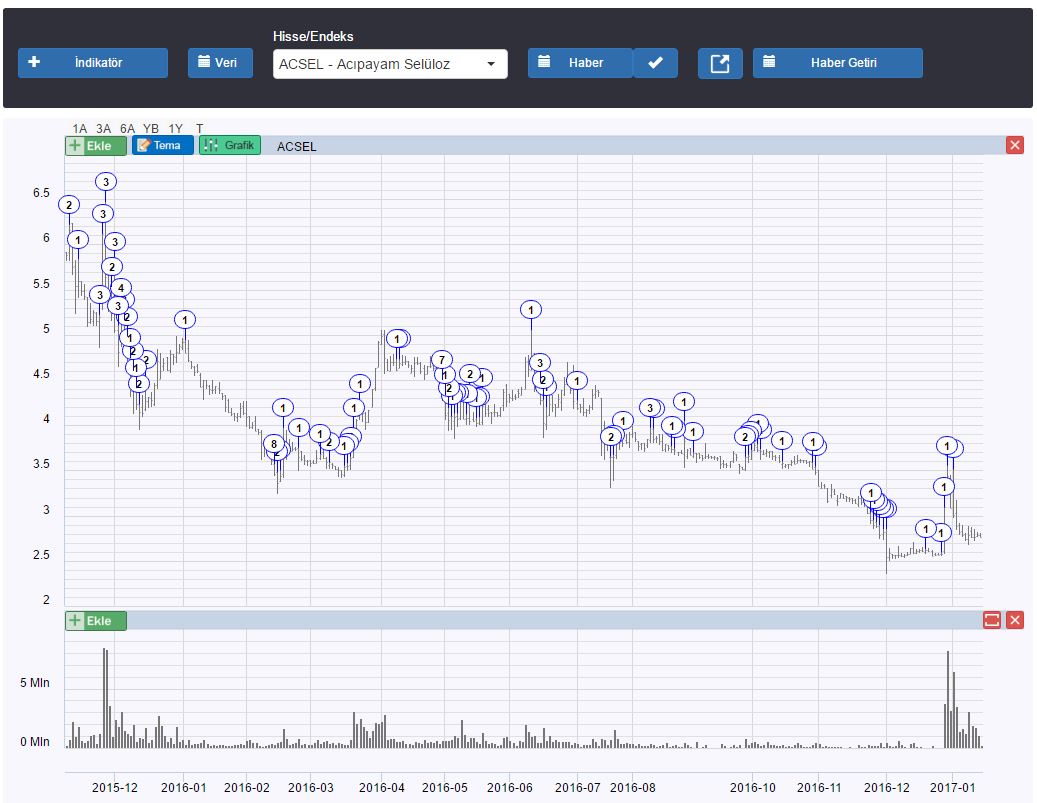Add indicator with the İndikatör button
The height and width of the screenshot is (803, 1037).
tap(93, 63)
